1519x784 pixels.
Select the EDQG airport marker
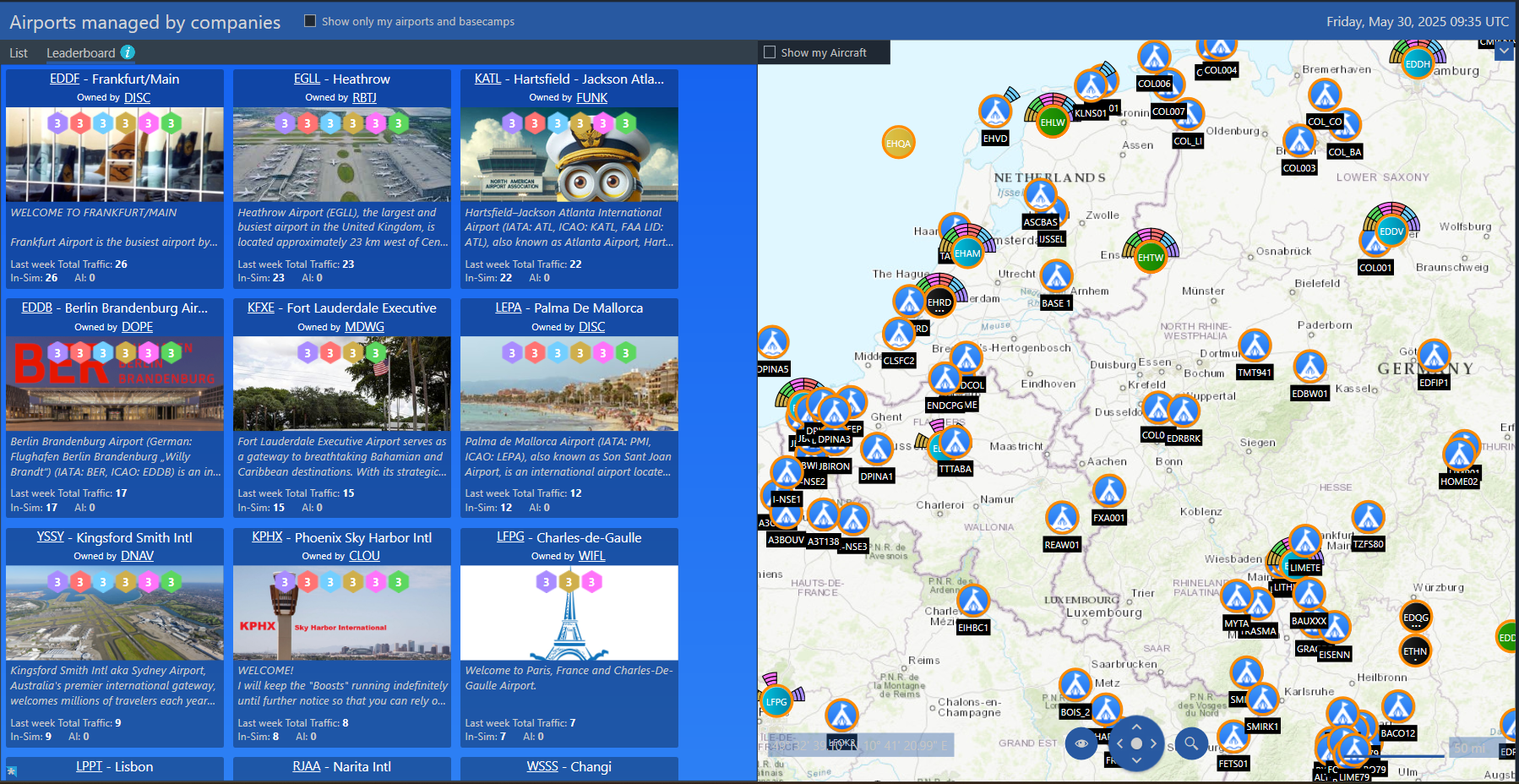click(x=1416, y=618)
